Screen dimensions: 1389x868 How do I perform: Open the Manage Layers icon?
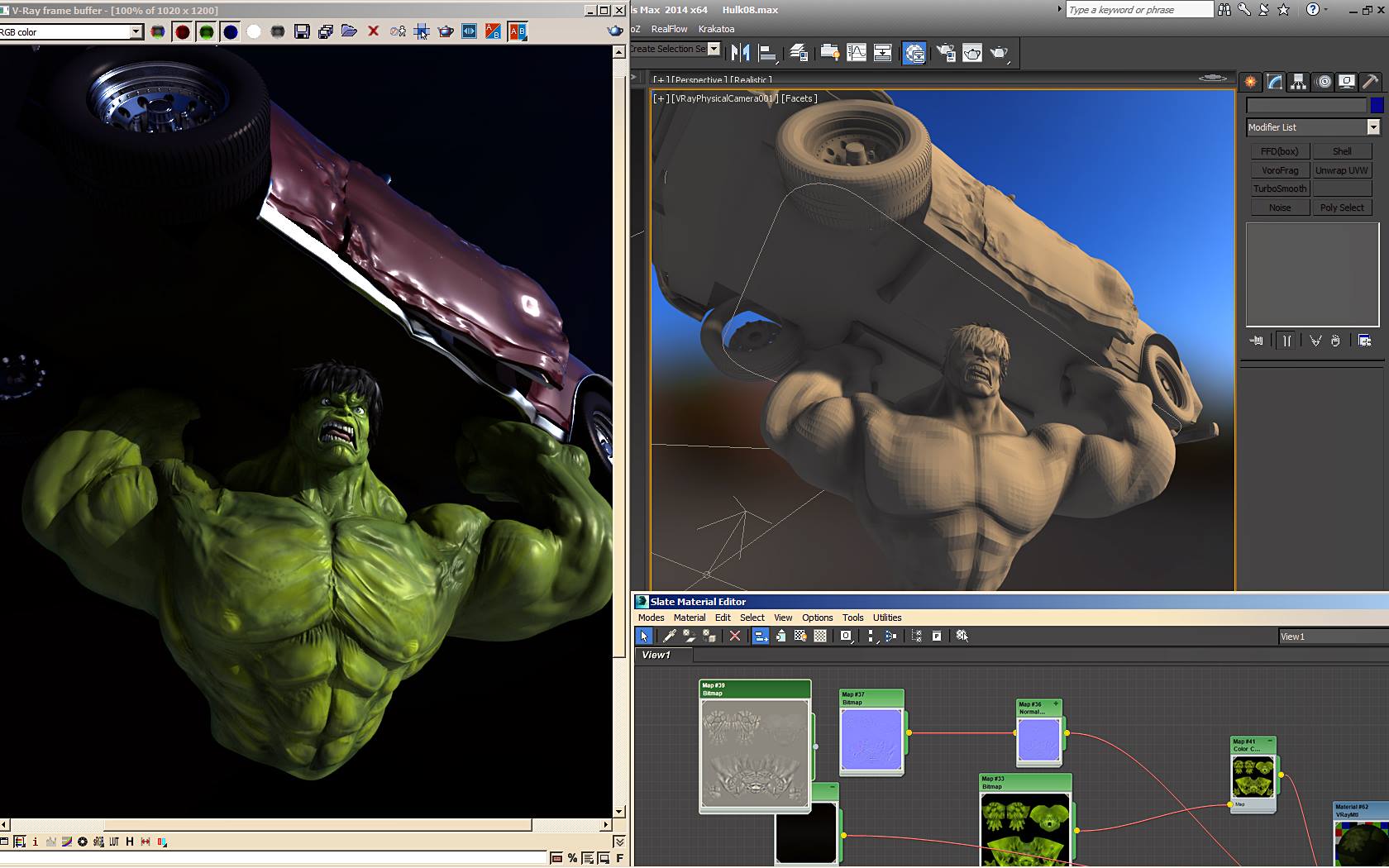799,53
